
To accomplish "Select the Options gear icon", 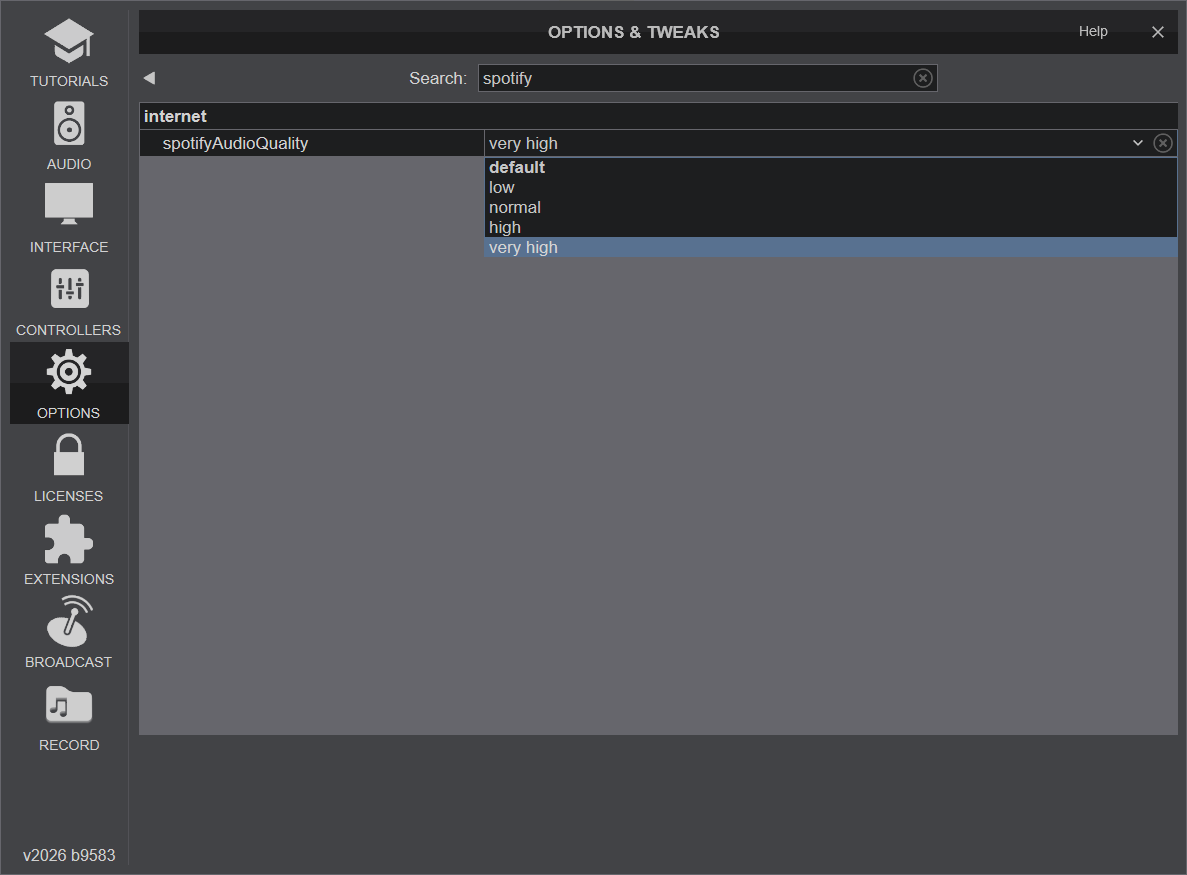I will click(x=69, y=372).
